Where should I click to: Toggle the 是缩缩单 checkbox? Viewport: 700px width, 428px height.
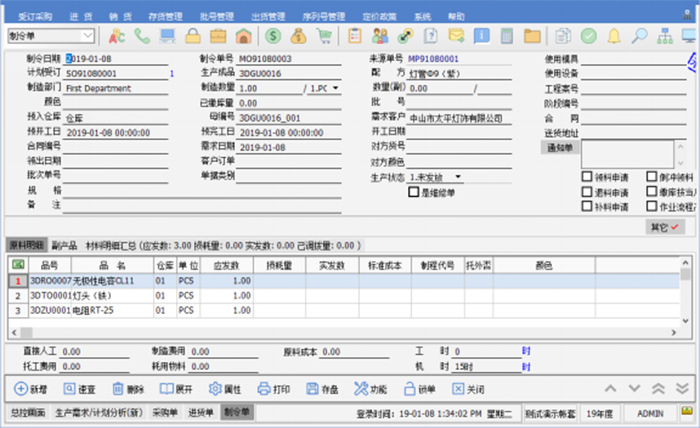(414, 192)
